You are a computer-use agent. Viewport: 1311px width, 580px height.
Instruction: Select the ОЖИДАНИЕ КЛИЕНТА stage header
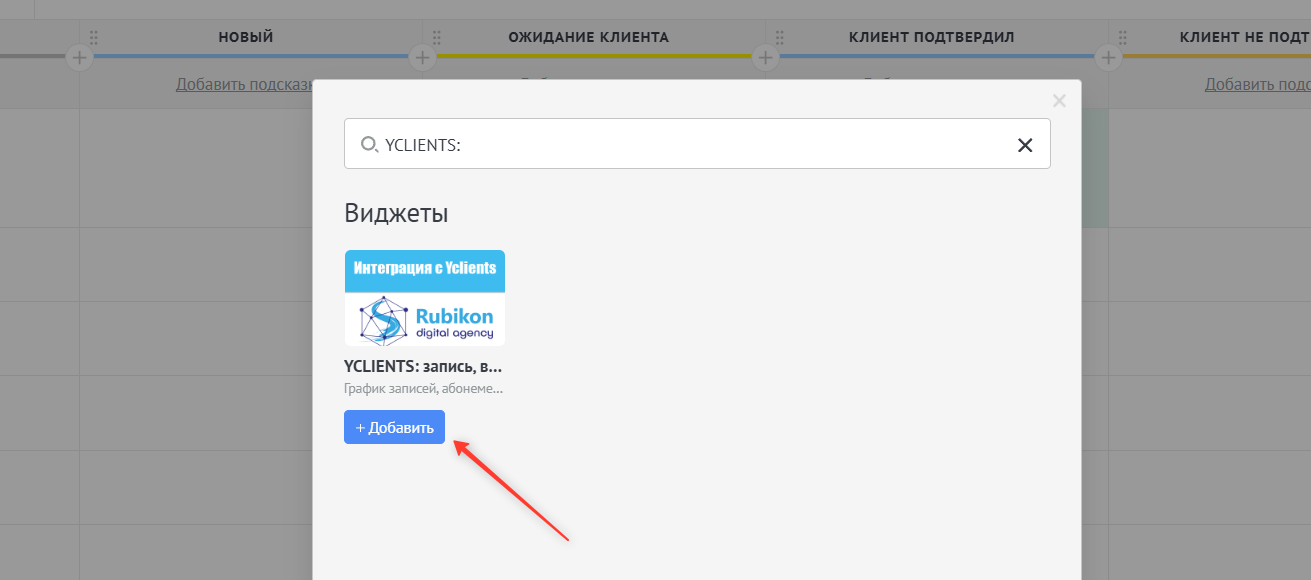588,37
